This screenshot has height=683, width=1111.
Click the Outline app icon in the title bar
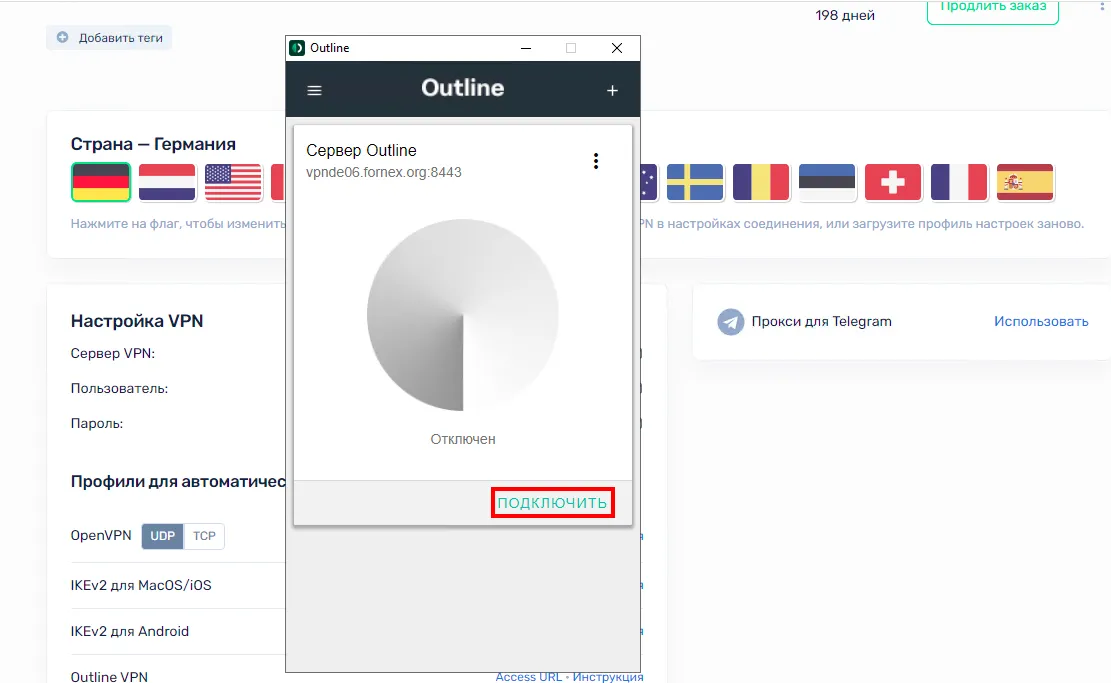pos(297,48)
